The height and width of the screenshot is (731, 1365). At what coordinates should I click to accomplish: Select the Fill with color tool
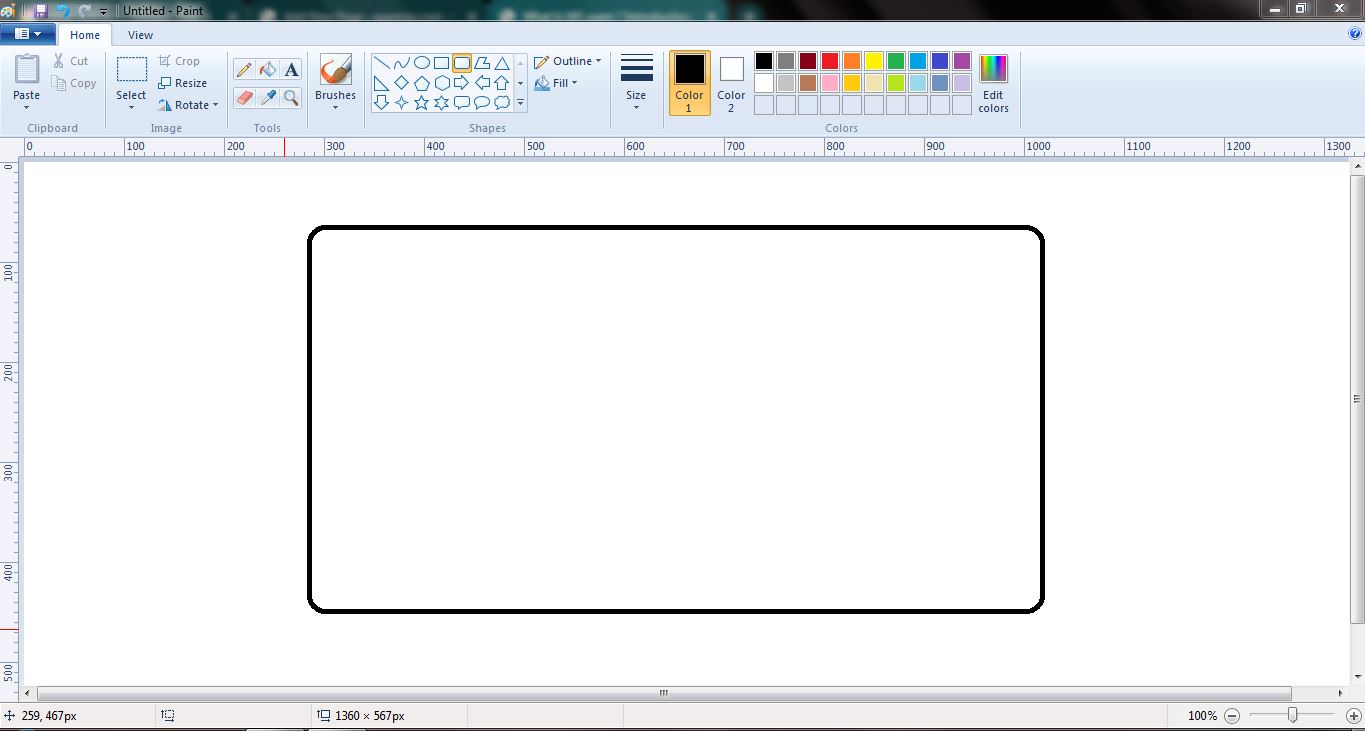(x=266, y=69)
